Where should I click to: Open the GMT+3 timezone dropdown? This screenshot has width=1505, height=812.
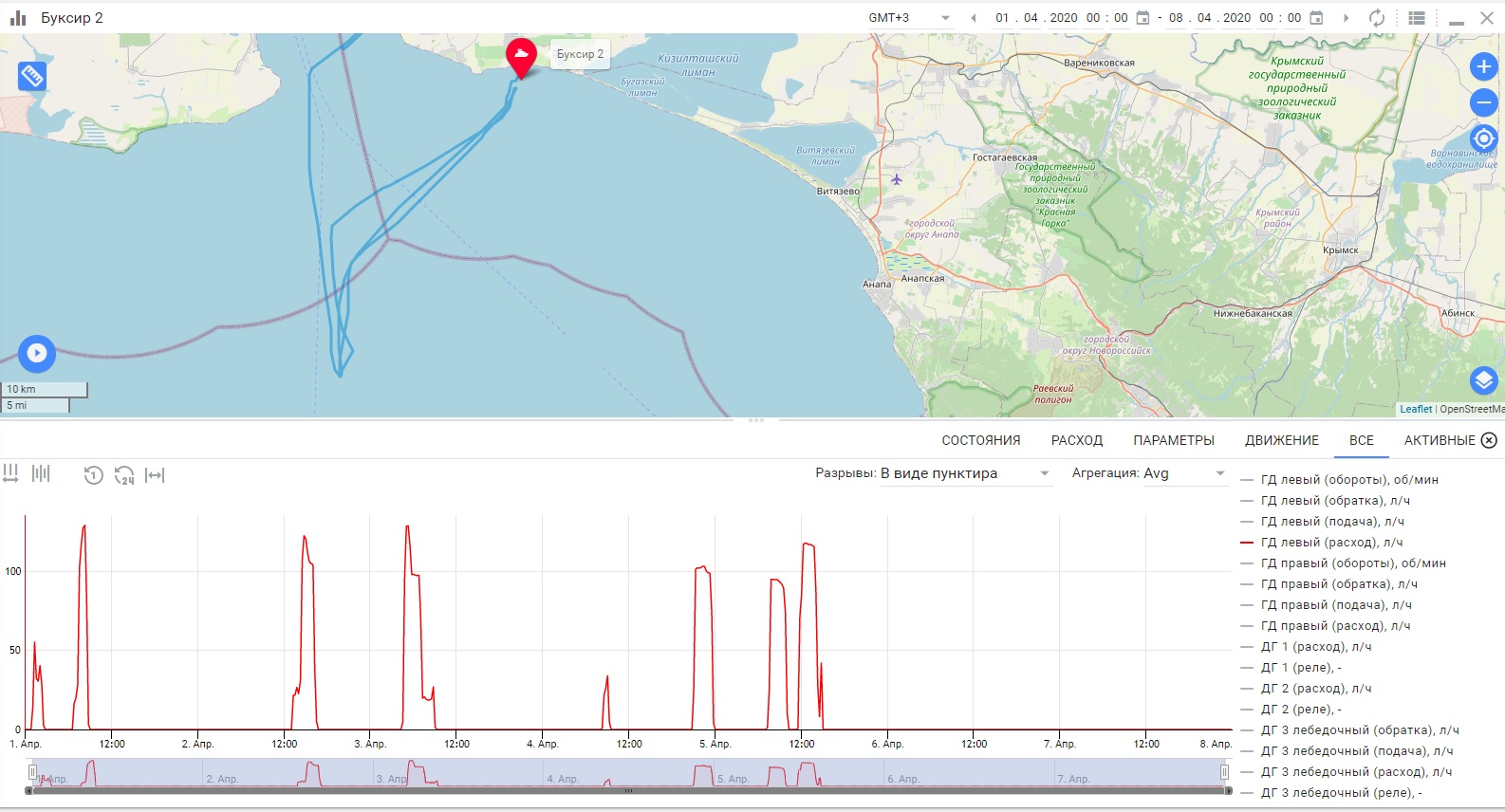pyautogui.click(x=908, y=18)
